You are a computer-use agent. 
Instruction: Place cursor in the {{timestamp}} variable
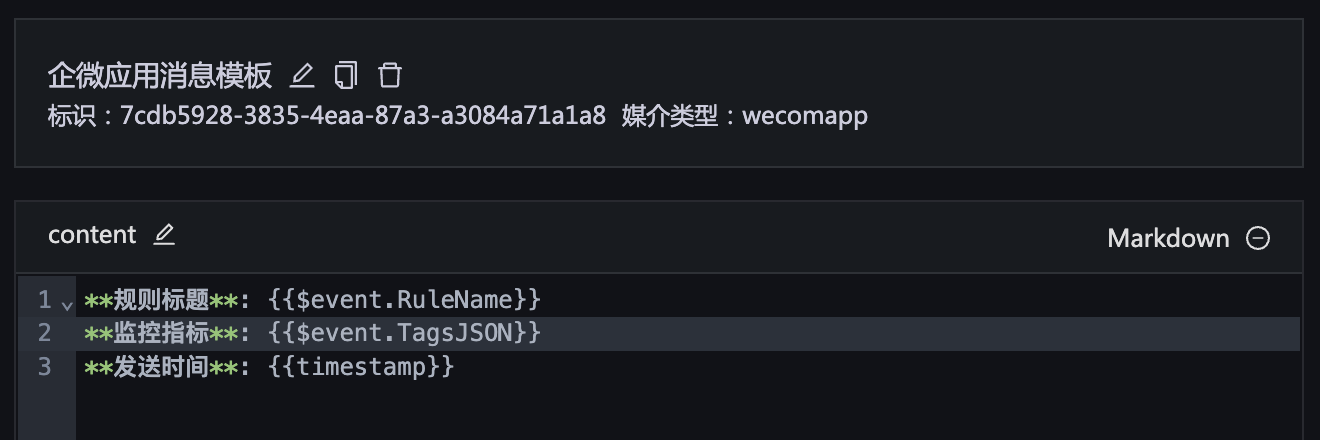pyautogui.click(x=362, y=367)
